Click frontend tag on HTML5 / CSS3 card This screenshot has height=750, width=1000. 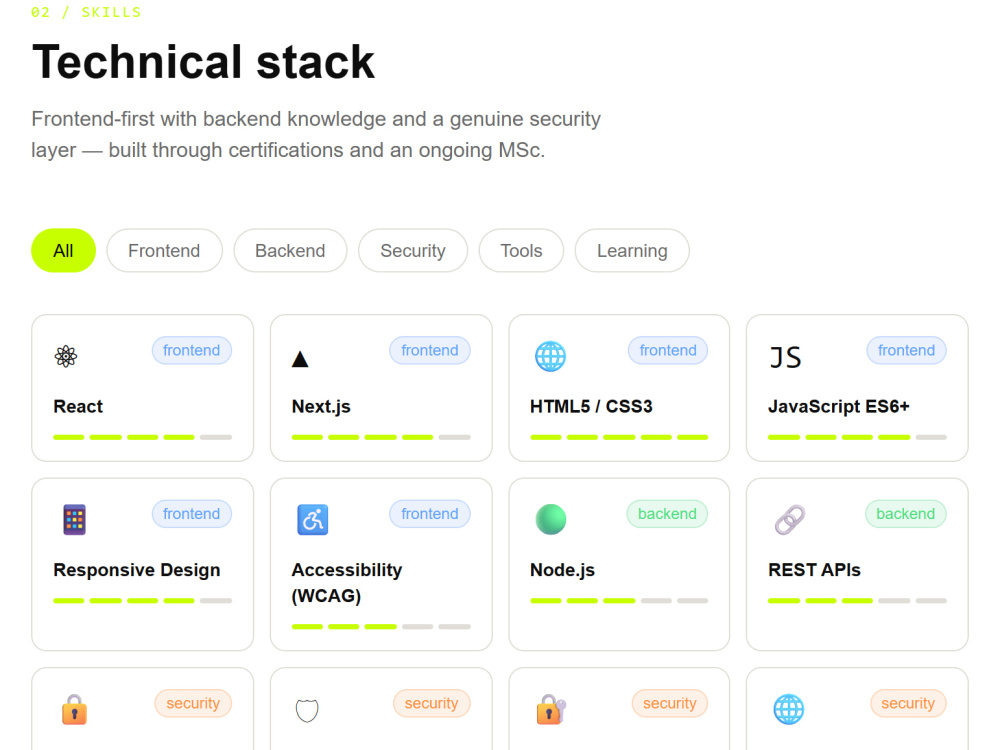click(668, 350)
